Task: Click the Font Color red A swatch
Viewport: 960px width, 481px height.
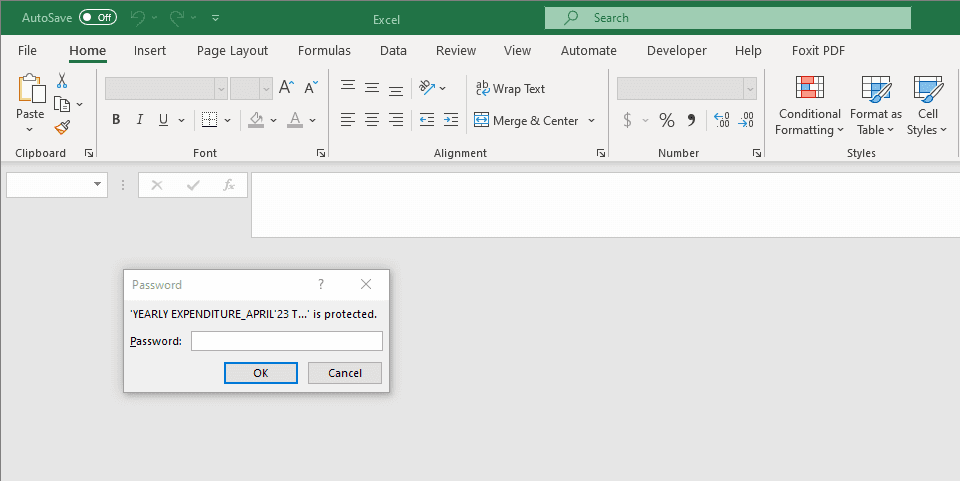Action: pyautogui.click(x=294, y=120)
